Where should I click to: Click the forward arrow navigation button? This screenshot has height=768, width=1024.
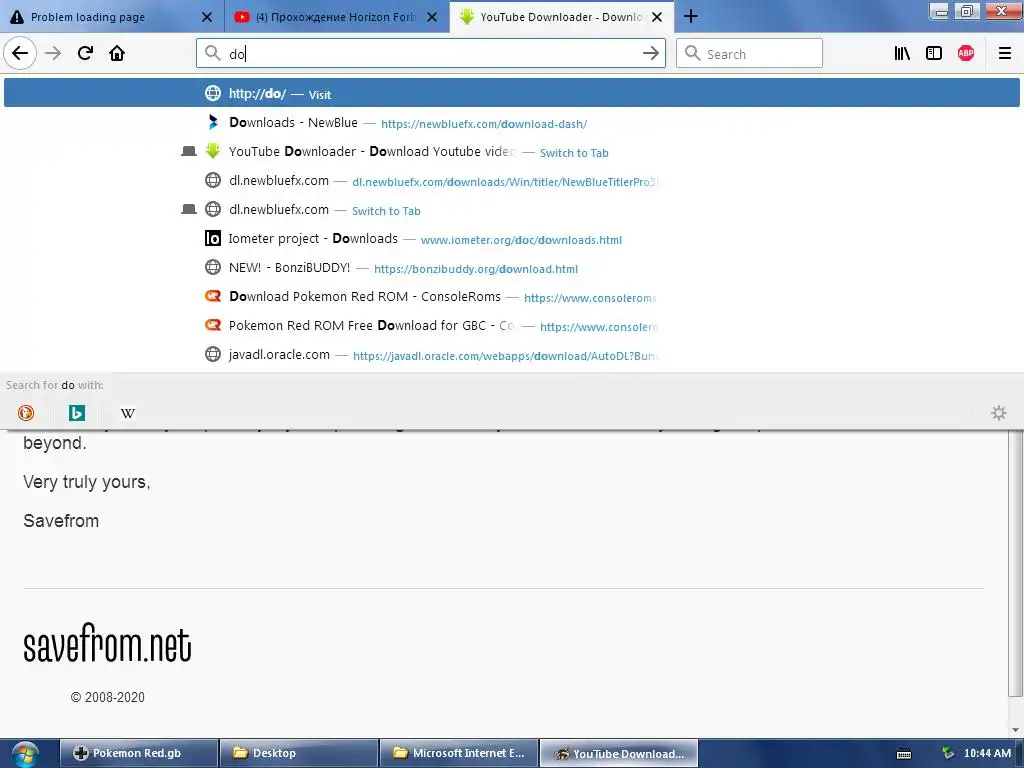[x=53, y=53]
